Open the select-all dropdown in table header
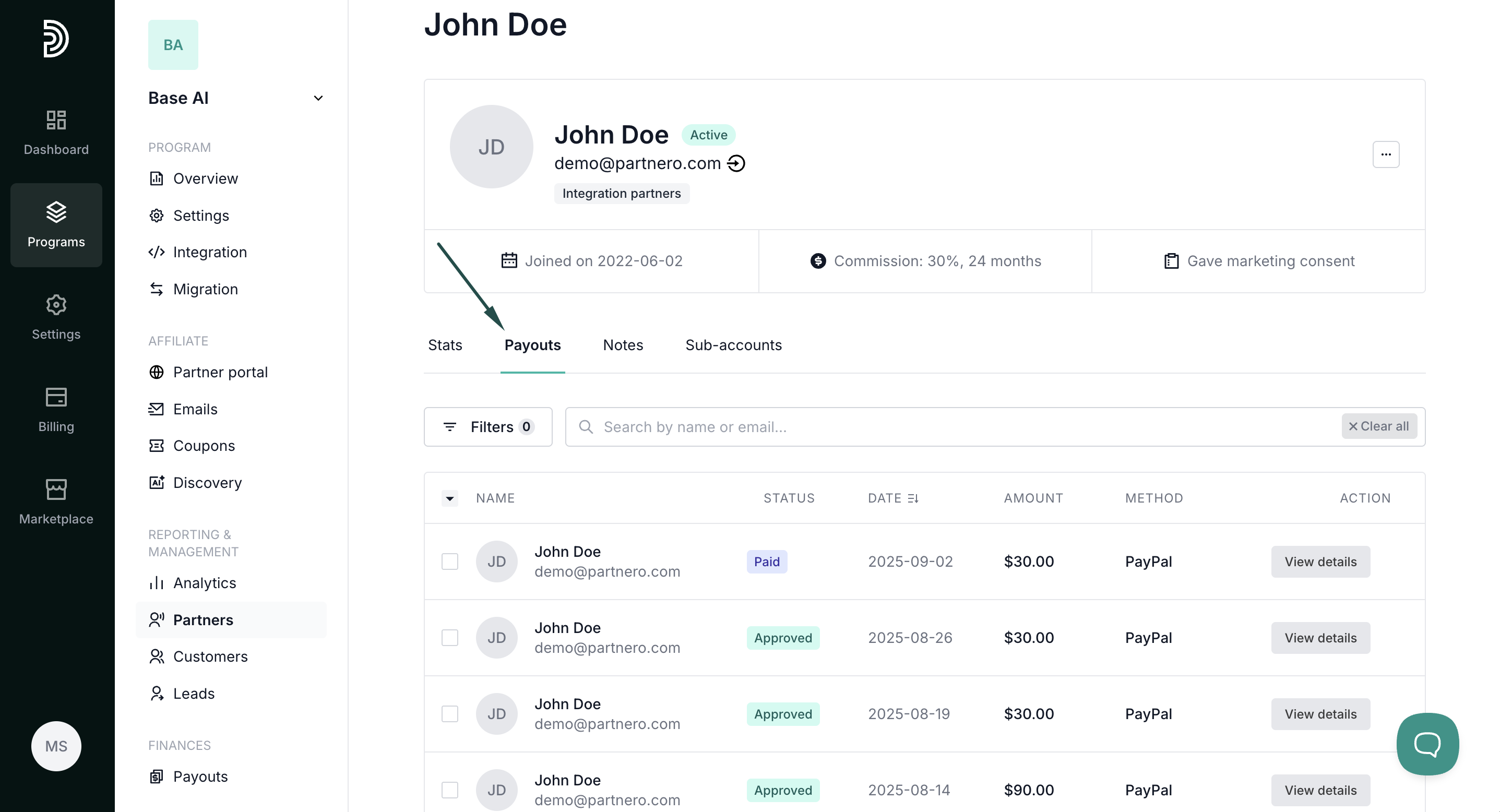The height and width of the screenshot is (812, 1500). point(449,498)
